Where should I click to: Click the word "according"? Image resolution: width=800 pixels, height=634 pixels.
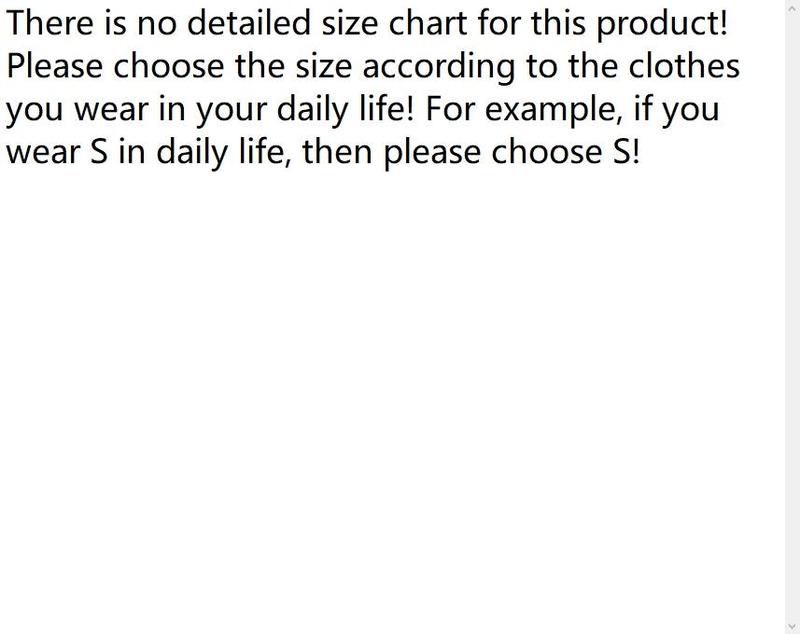point(439,68)
